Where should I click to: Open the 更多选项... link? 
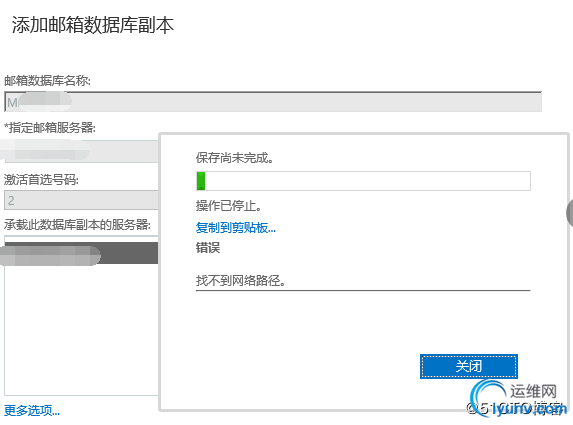pos(32,411)
